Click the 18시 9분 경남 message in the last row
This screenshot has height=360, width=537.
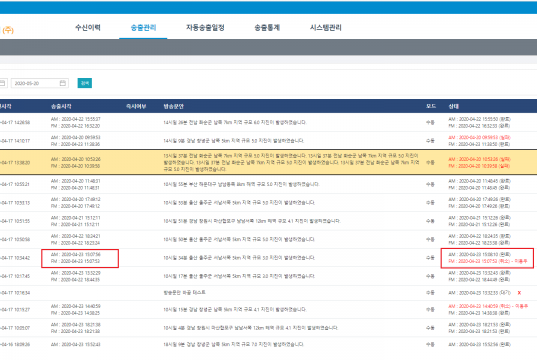point(234,345)
